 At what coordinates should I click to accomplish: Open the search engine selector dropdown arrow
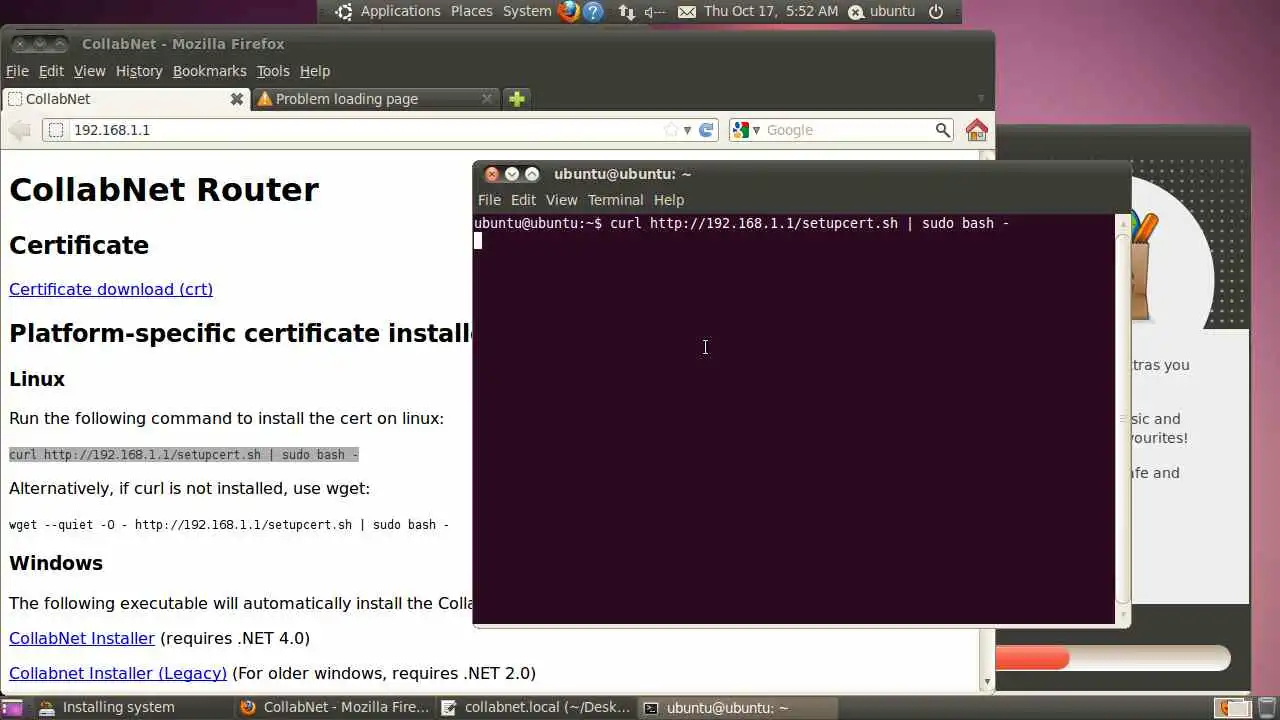tap(756, 130)
